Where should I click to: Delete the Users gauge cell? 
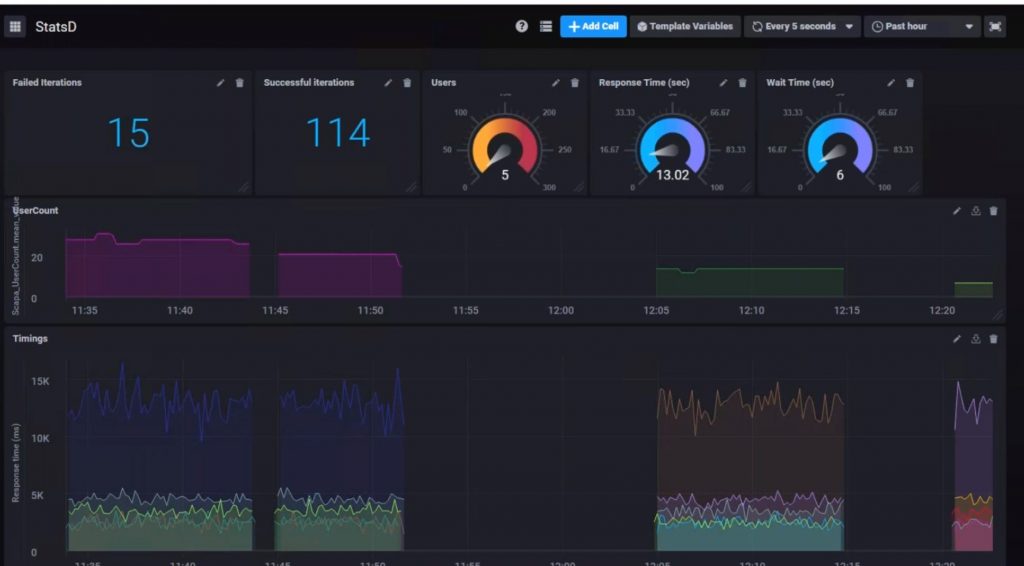coord(575,83)
